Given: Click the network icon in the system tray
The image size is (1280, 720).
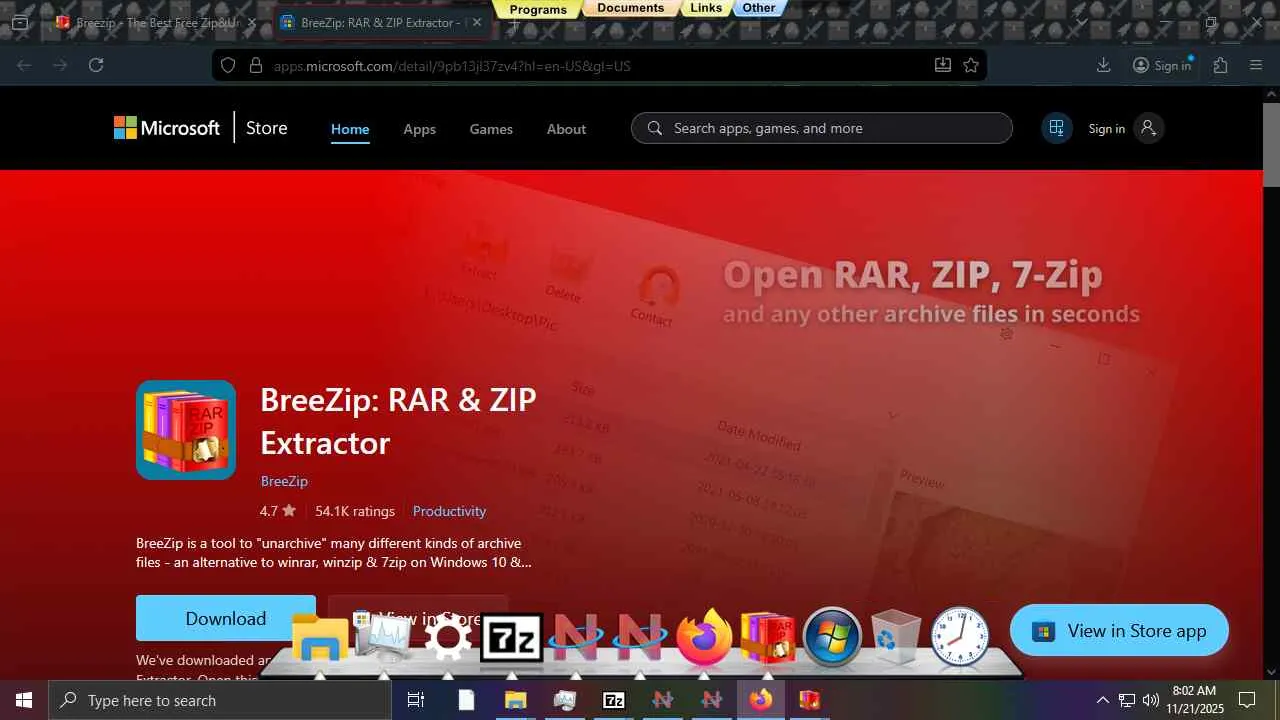Looking at the screenshot, I should coord(1127,700).
